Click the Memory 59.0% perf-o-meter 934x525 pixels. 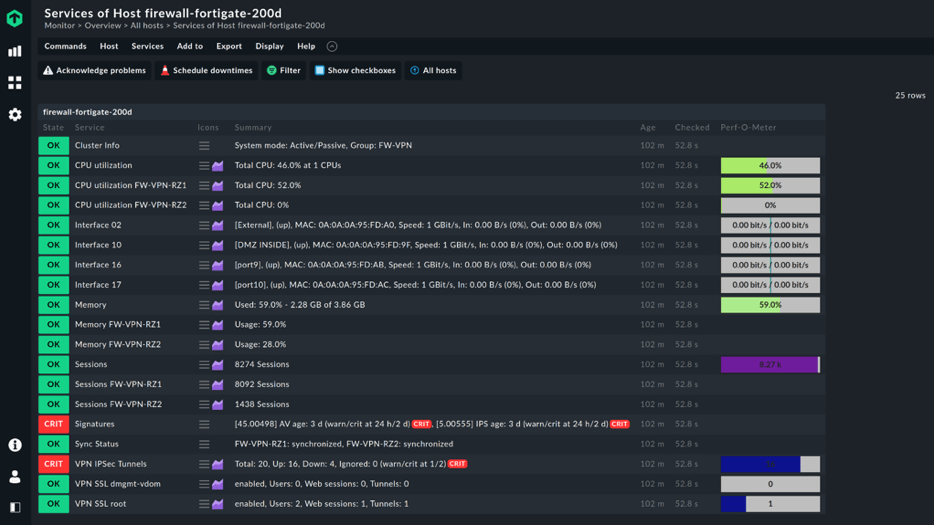point(770,305)
